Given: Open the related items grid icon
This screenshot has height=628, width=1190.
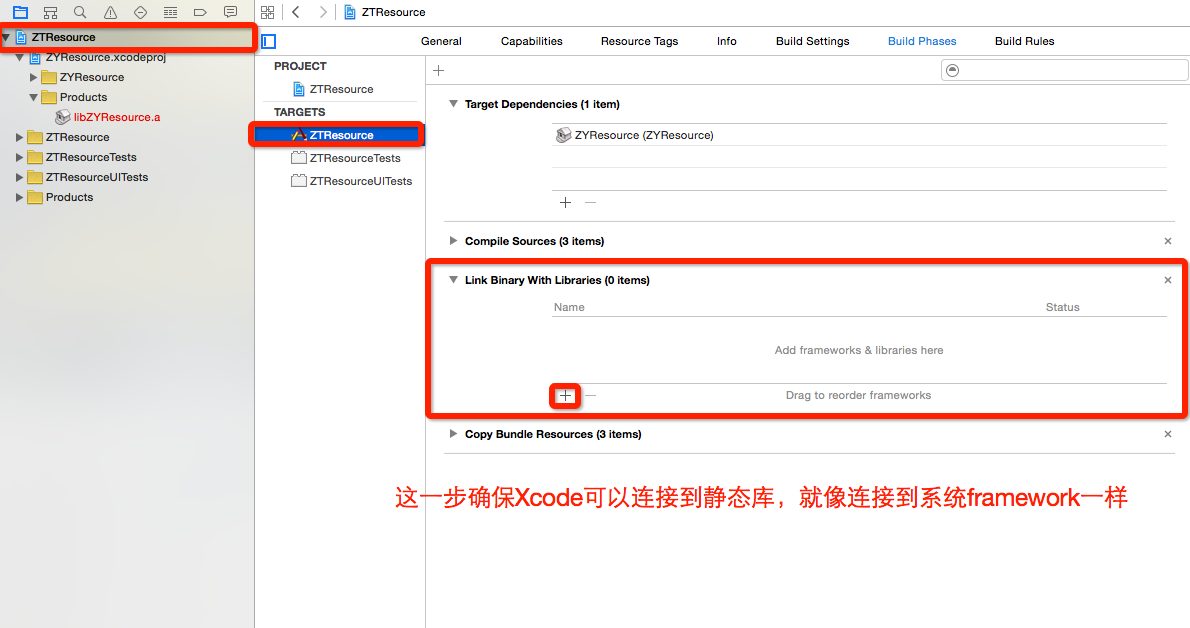Looking at the screenshot, I should coord(267,12).
